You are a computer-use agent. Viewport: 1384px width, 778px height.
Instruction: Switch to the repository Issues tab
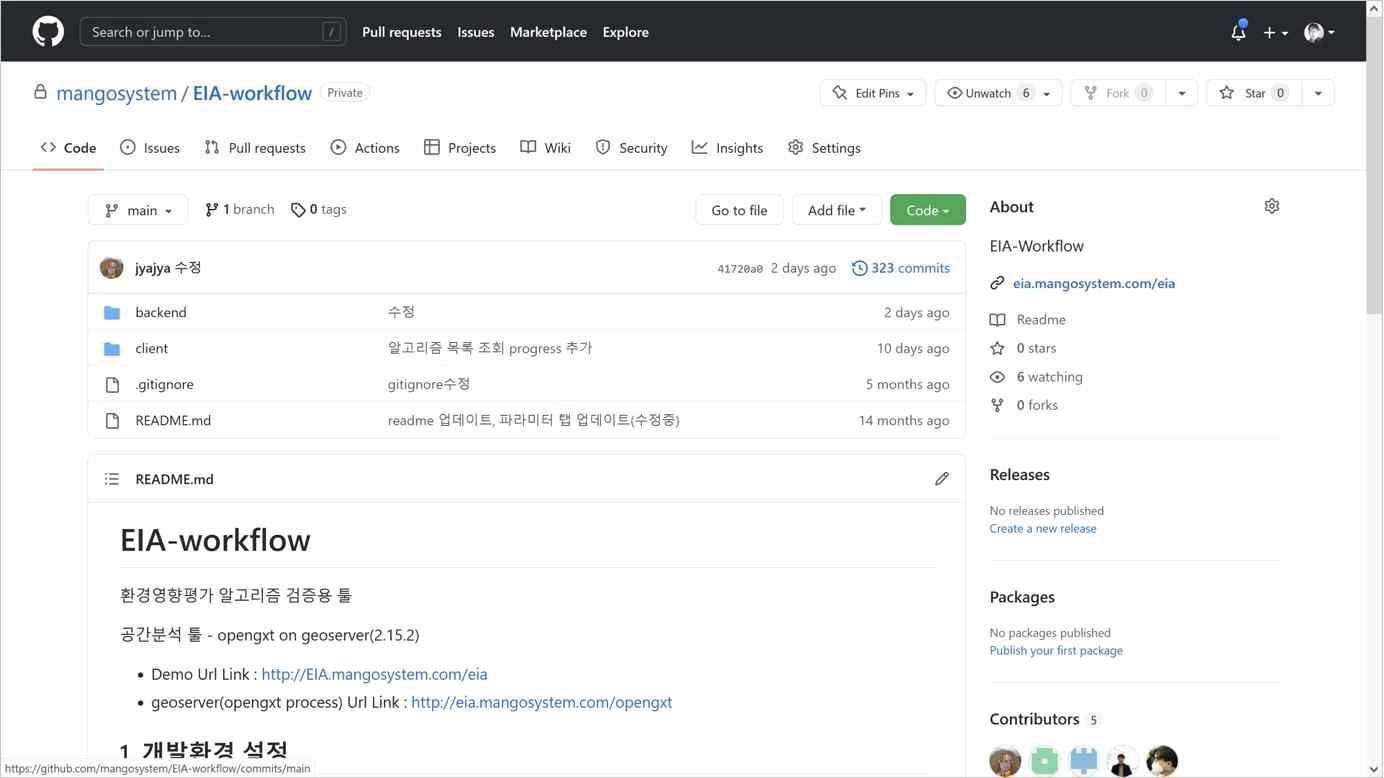(x=150, y=148)
